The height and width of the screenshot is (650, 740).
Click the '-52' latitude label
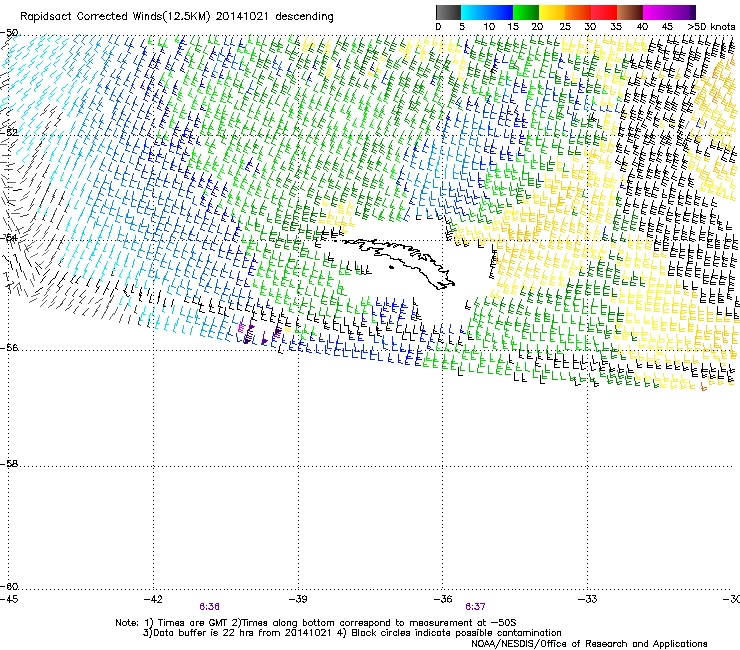click(9, 132)
